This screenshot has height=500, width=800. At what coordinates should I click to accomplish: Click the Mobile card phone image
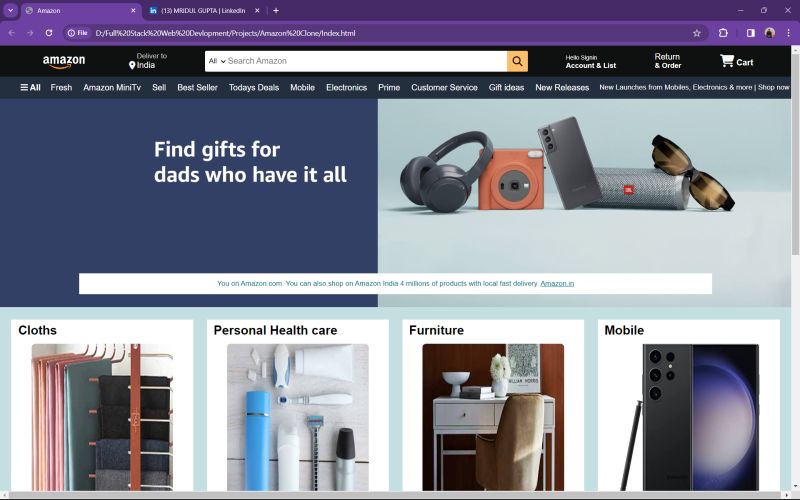(689, 417)
